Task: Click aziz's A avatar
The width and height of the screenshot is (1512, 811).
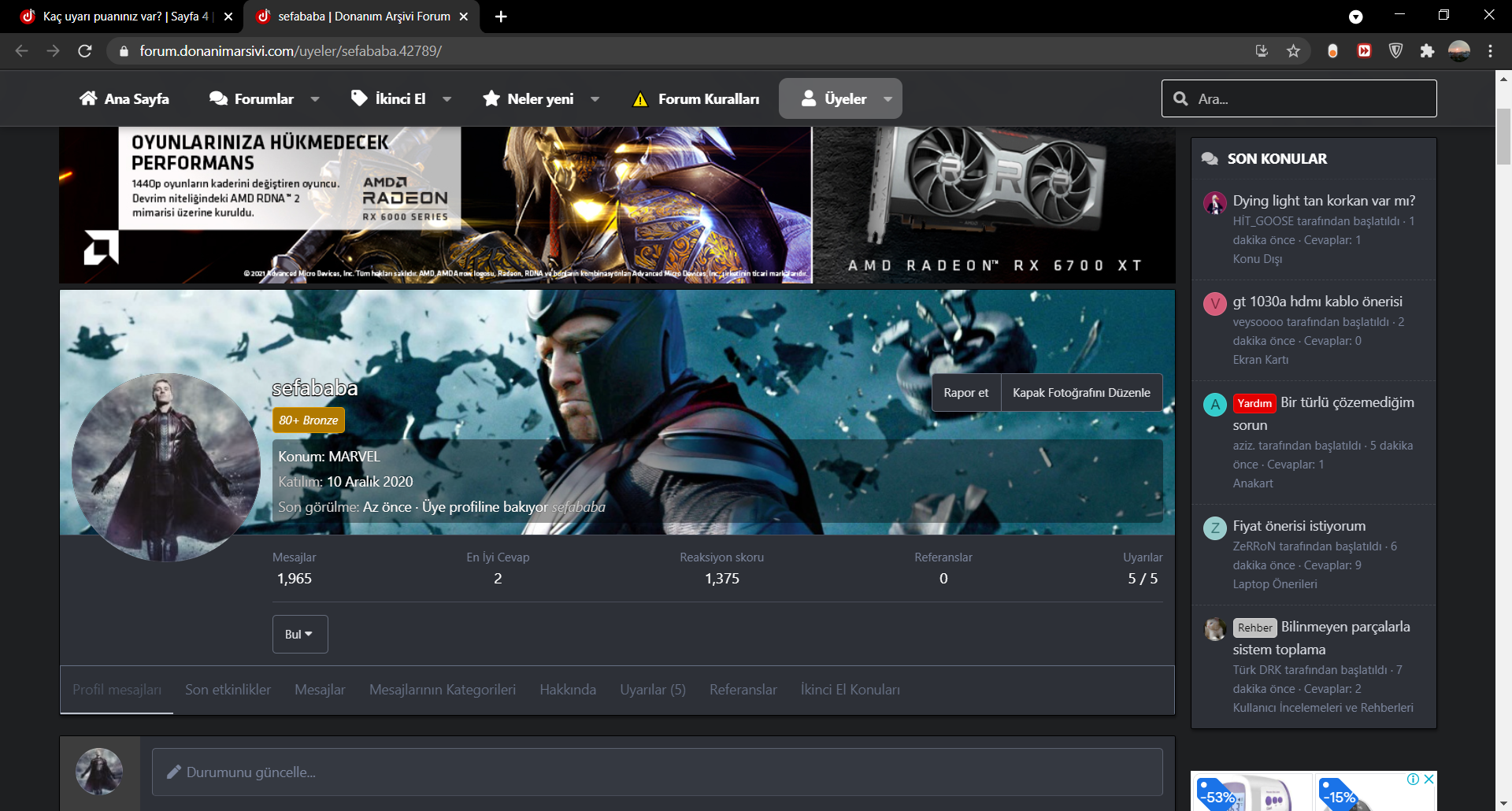Action: point(1215,404)
